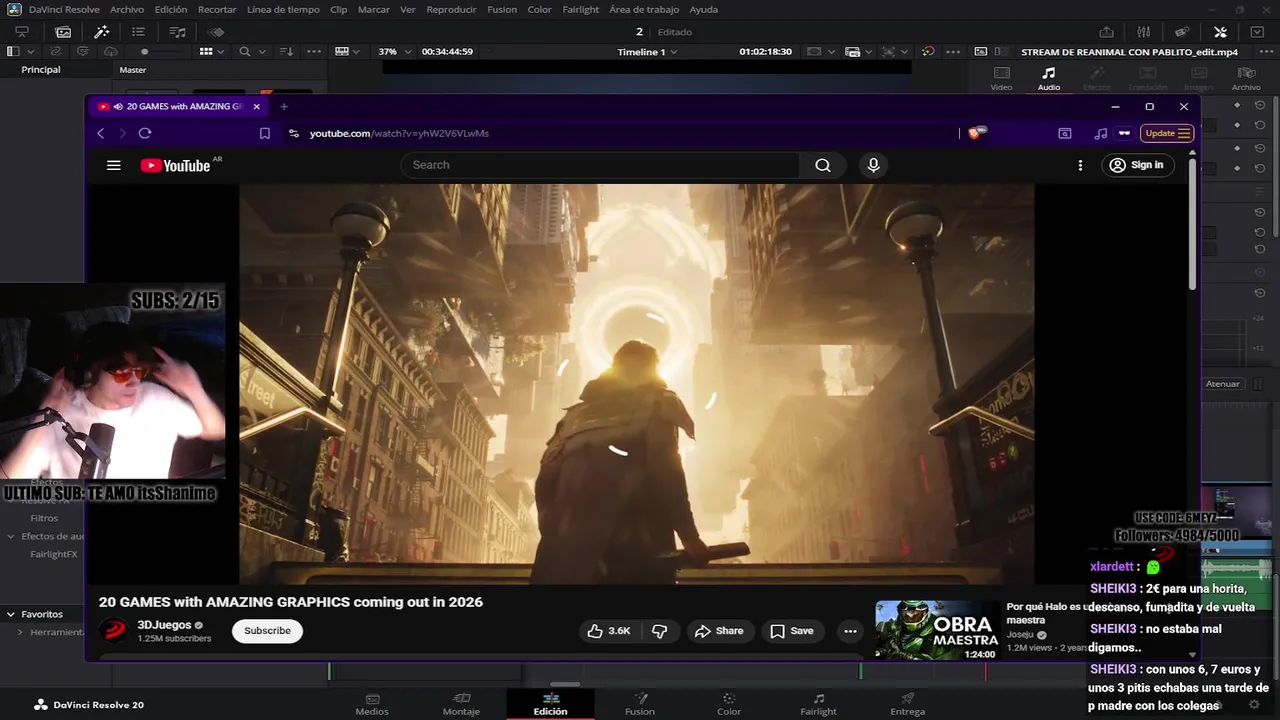1280x720 pixels.
Task: Open YouTube hamburger guide menu
Action: pos(114,165)
